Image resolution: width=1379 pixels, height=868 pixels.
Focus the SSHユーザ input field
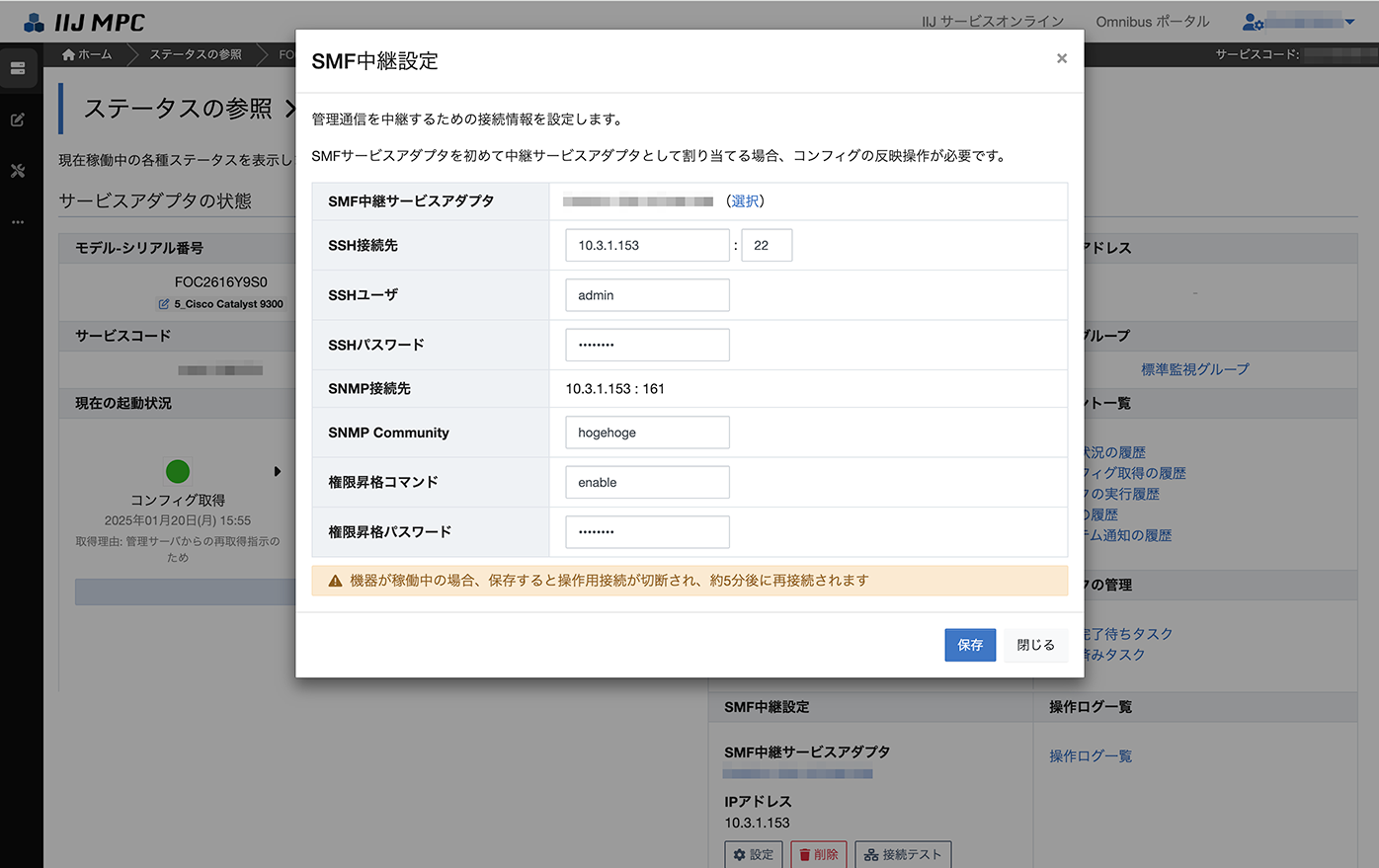(647, 295)
